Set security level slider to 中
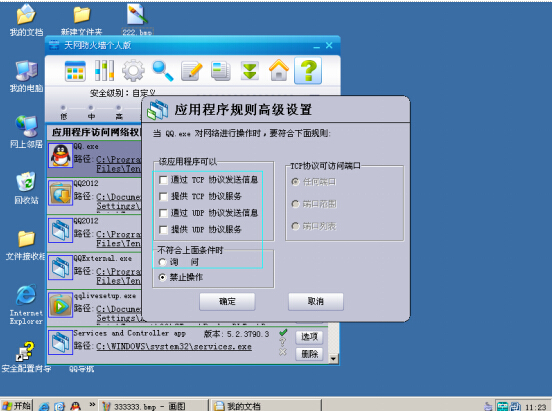This screenshot has width=552, height=411. coord(91,107)
